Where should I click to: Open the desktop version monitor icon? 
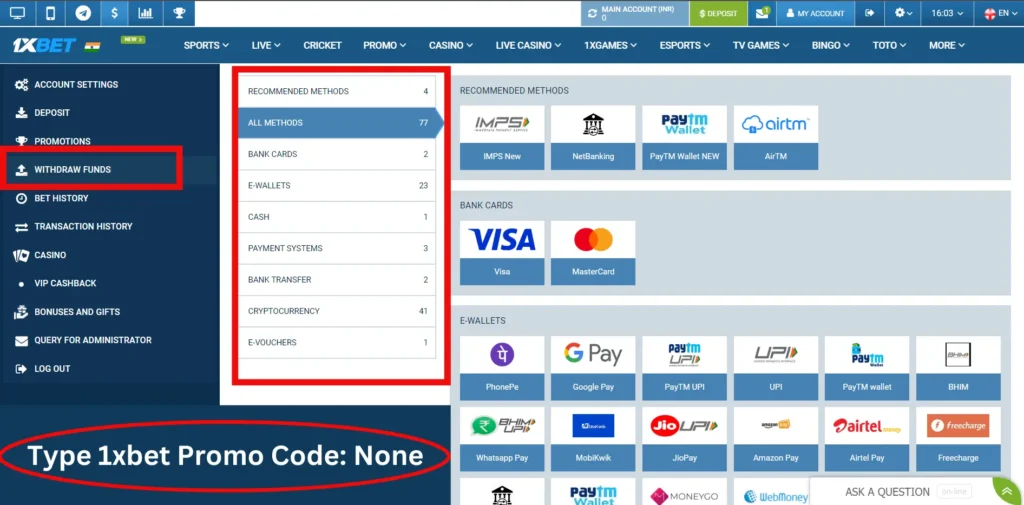[x=18, y=13]
